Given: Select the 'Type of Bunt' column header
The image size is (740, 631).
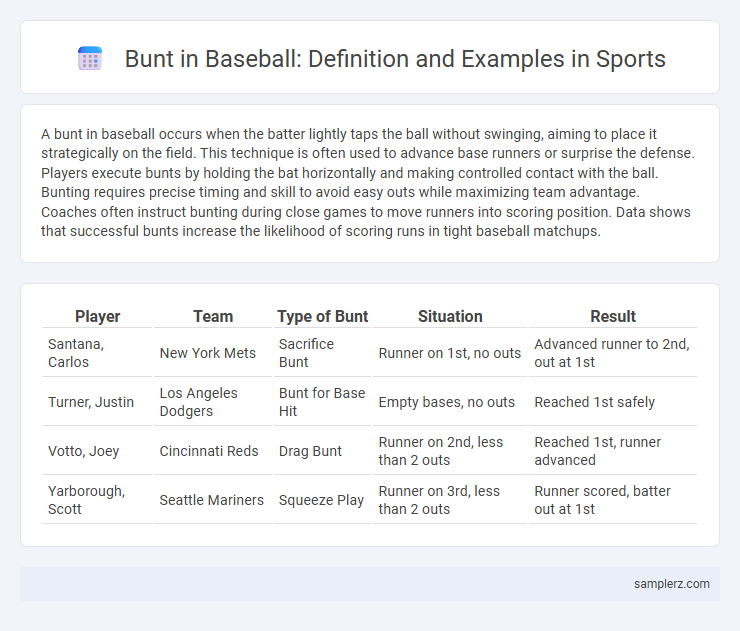Looking at the screenshot, I should 322,316.
